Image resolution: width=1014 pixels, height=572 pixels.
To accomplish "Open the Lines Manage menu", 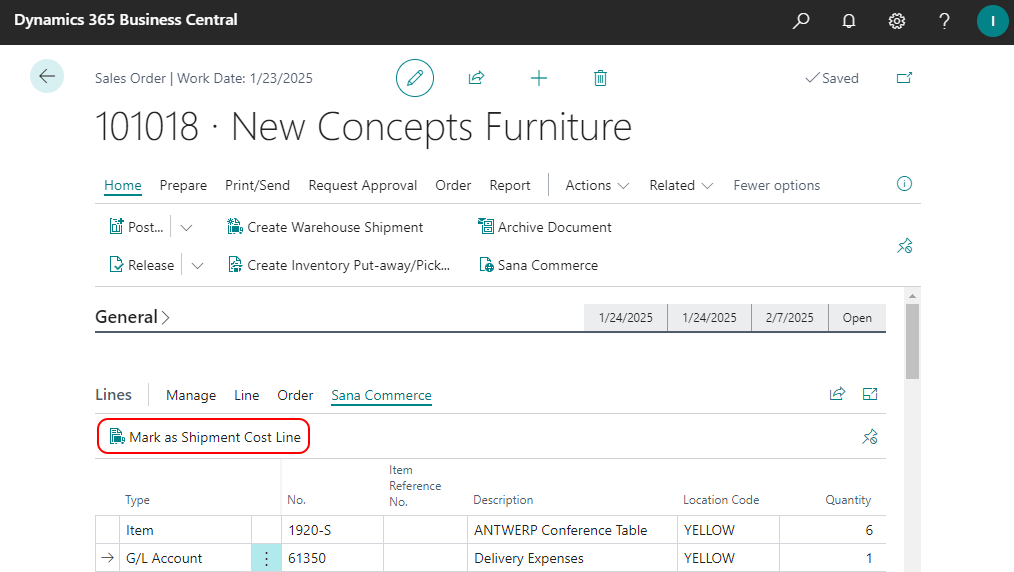I will 191,395.
